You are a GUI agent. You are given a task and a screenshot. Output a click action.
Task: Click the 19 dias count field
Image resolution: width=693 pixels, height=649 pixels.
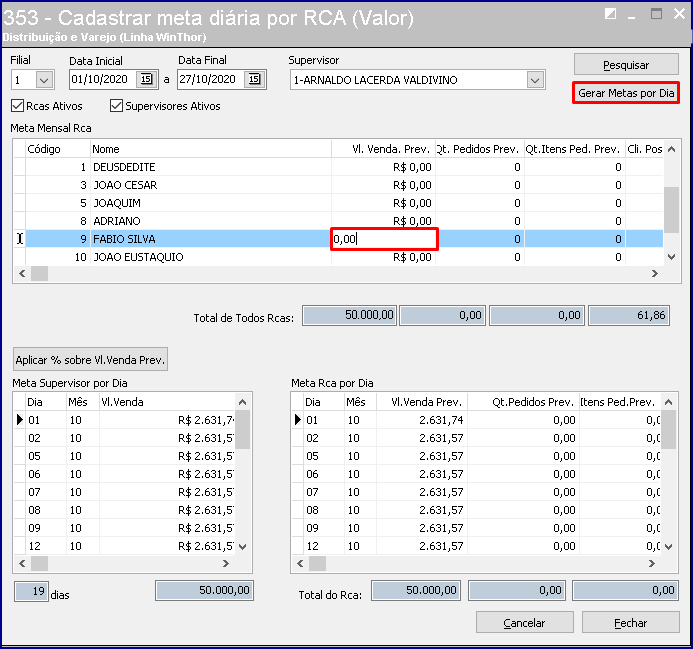point(31,592)
